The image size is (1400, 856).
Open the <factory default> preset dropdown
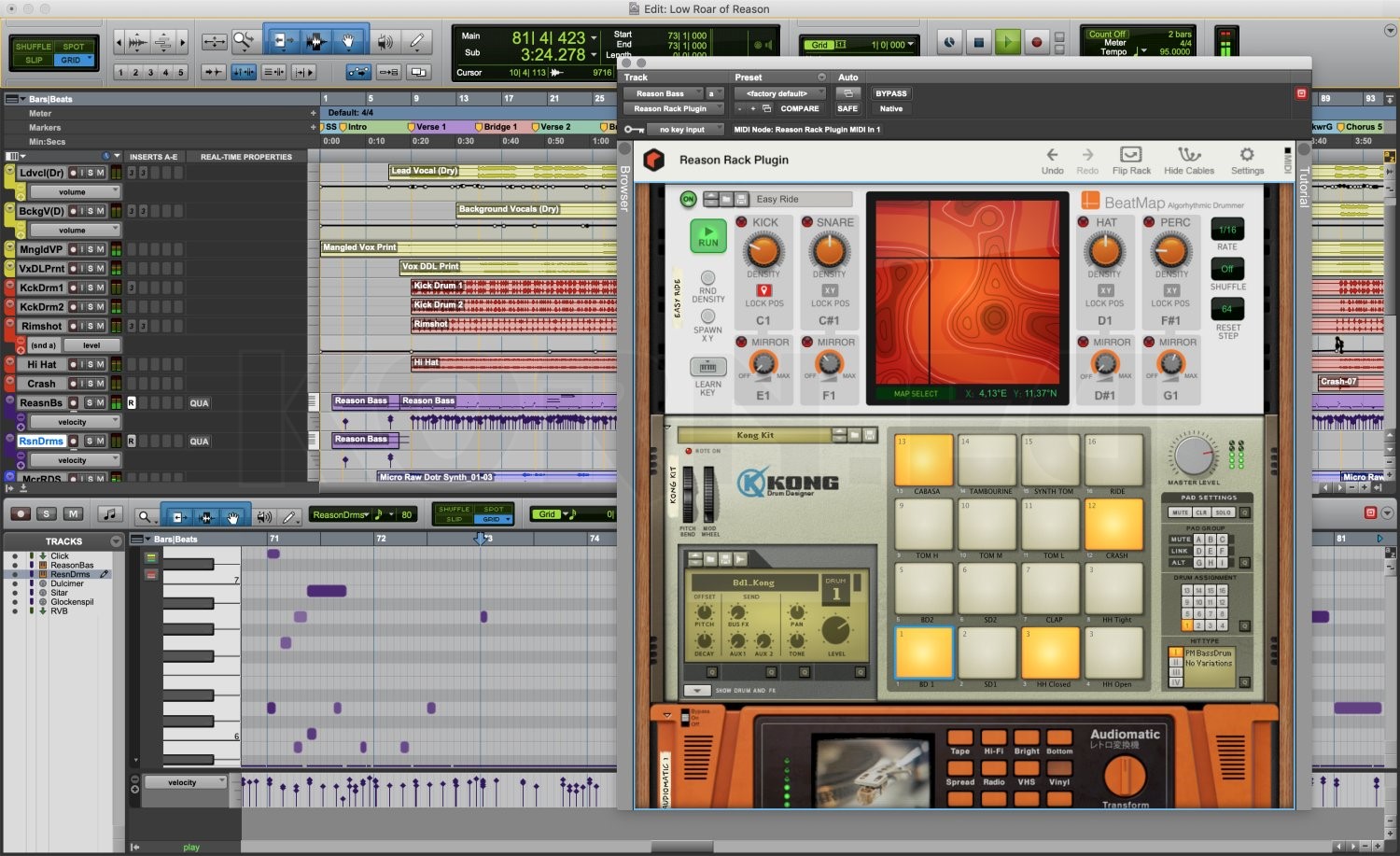780,92
